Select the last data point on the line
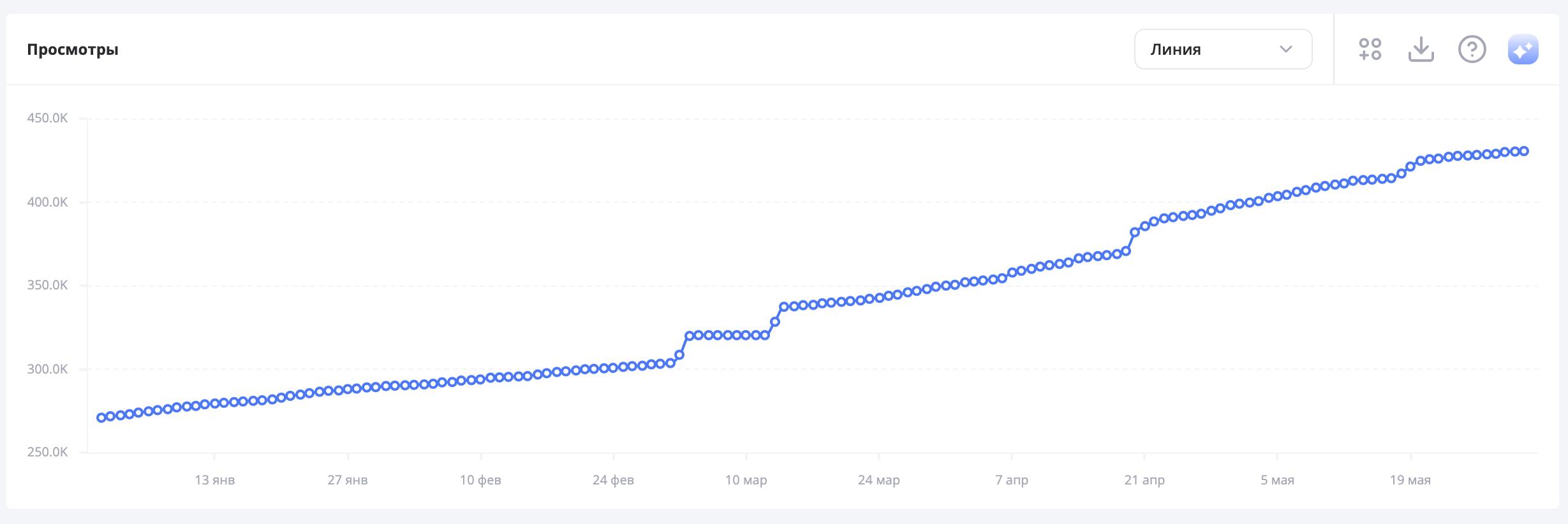Viewport: 1568px width, 524px height. coord(1524,151)
